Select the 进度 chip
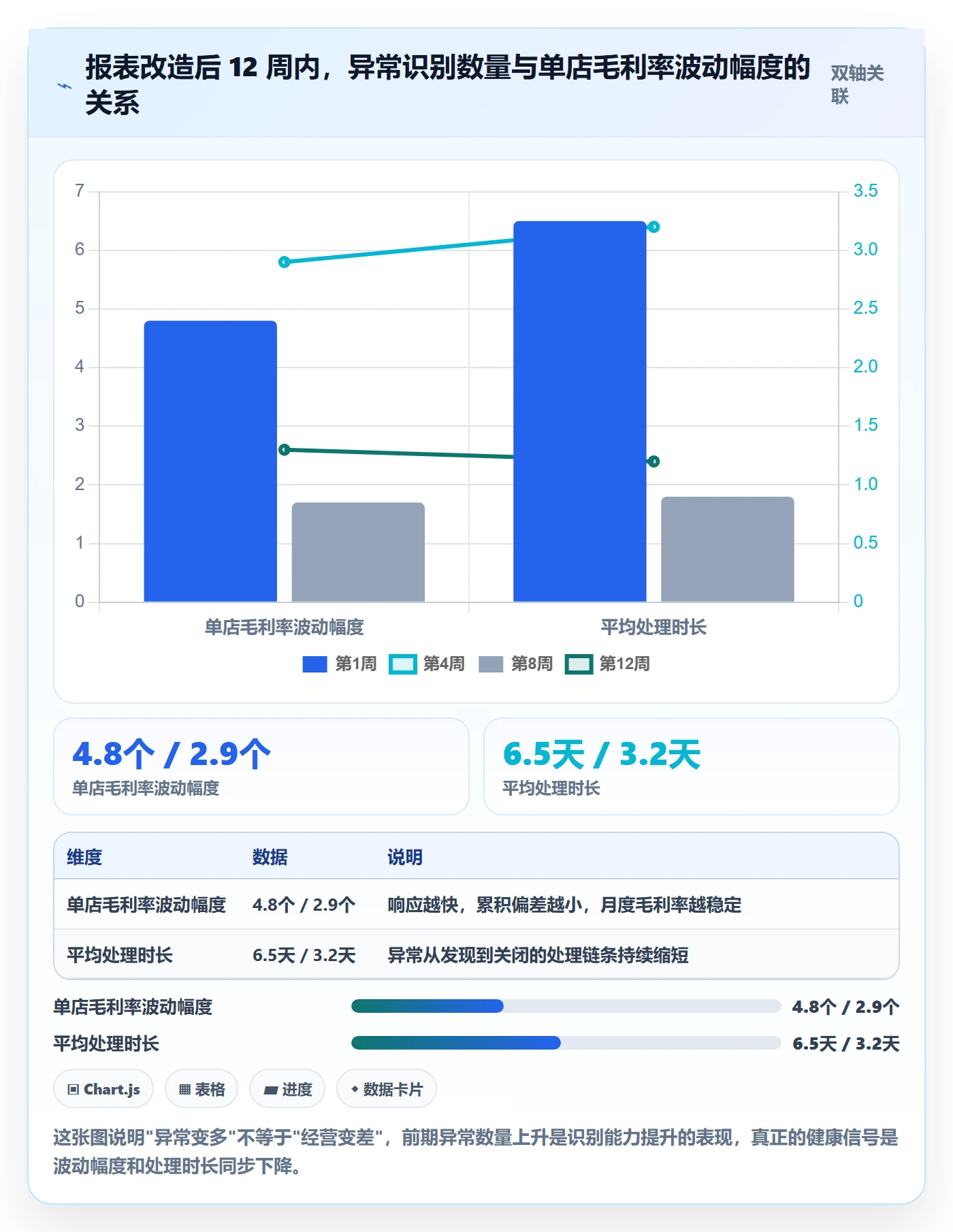 (x=287, y=1089)
